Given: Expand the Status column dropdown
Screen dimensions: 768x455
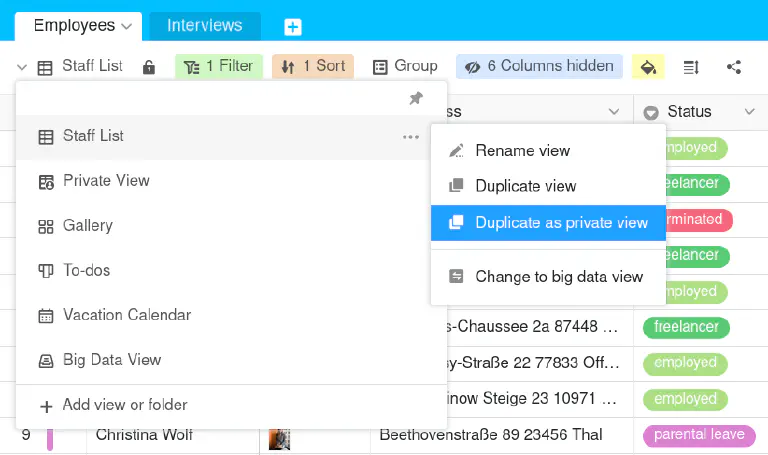Looking at the screenshot, I should [x=749, y=112].
